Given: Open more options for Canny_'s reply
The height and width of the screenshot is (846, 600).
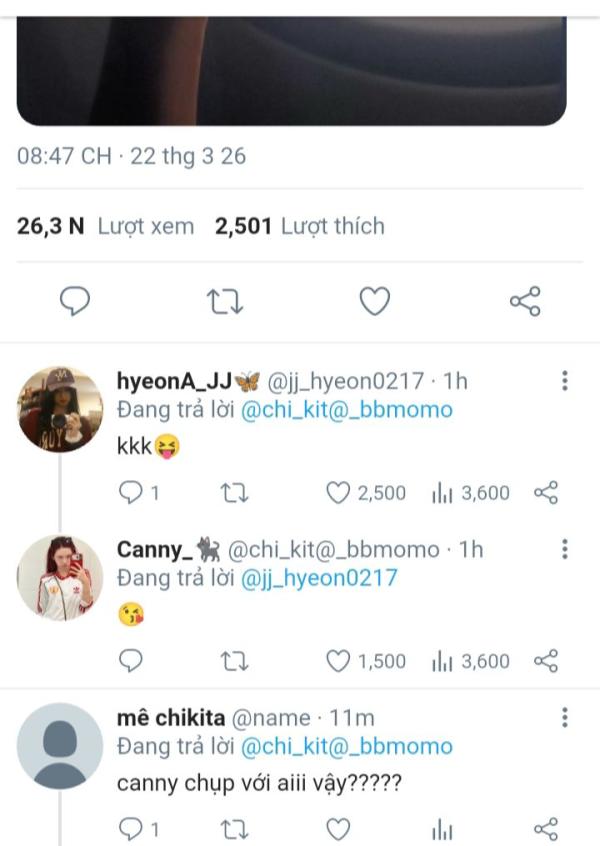Looking at the screenshot, I should coord(565,549).
